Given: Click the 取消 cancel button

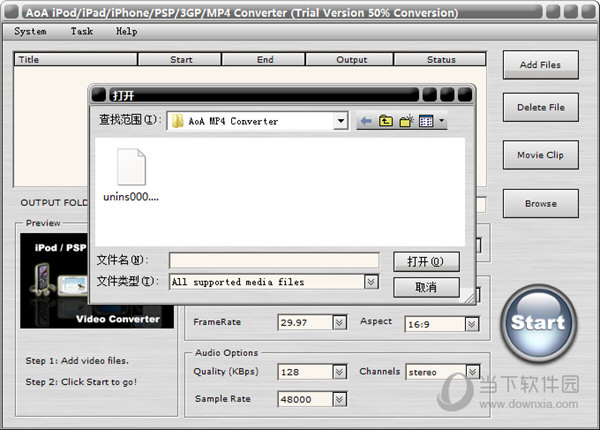Looking at the screenshot, I should (426, 287).
